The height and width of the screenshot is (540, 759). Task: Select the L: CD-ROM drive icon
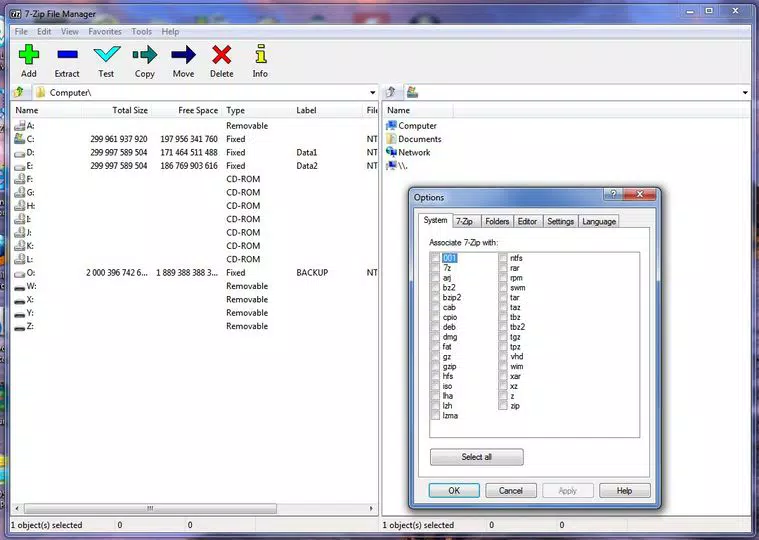19,259
